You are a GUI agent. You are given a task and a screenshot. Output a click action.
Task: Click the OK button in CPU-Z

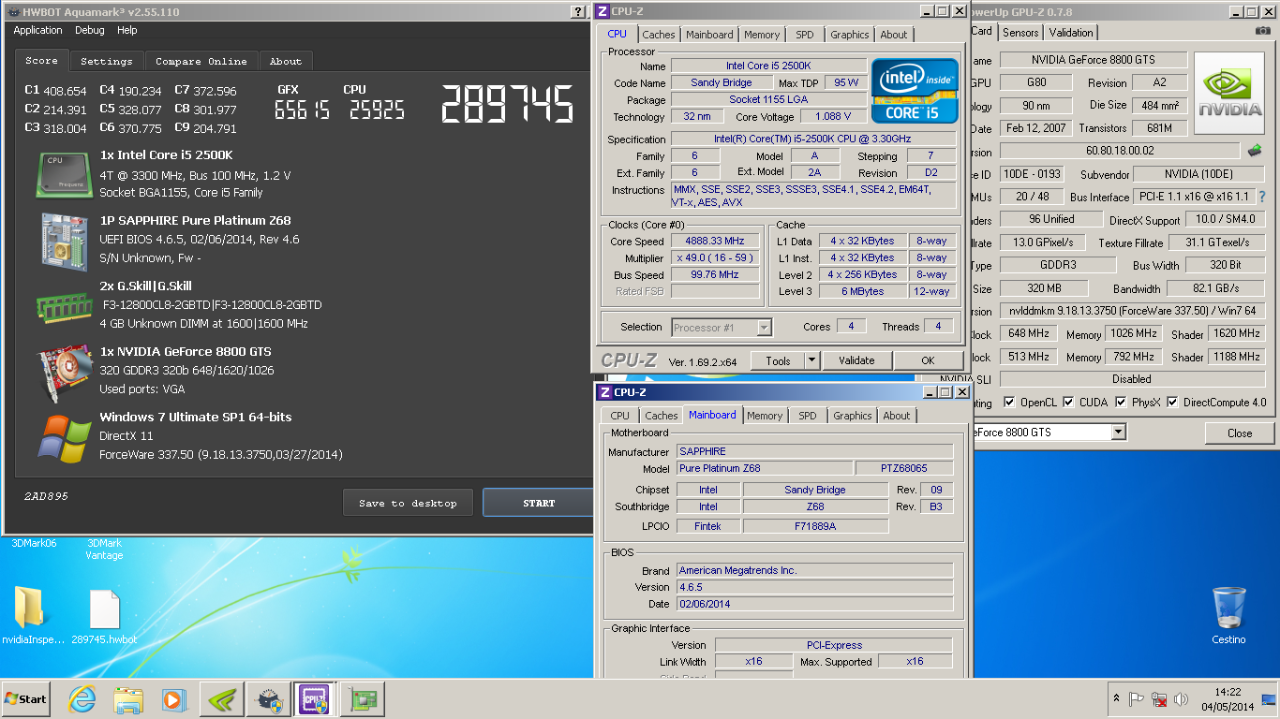tap(927, 361)
